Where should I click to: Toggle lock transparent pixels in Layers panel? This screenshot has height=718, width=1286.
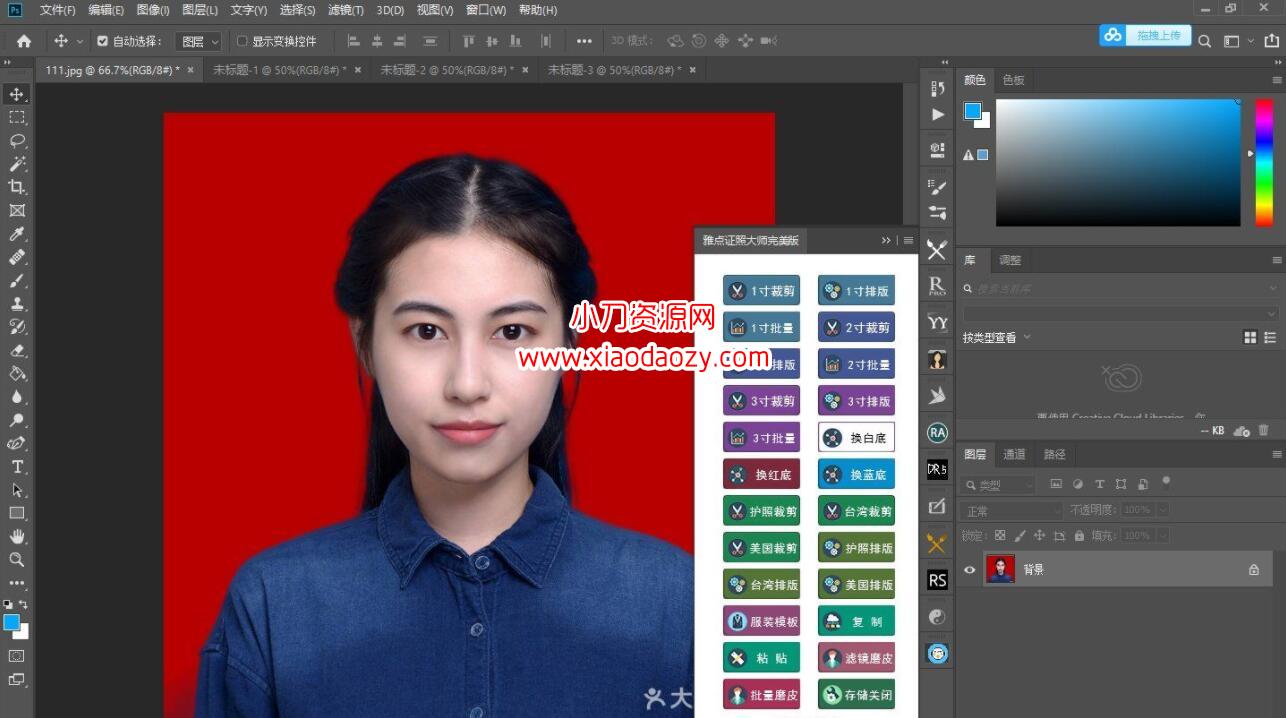coord(1000,536)
